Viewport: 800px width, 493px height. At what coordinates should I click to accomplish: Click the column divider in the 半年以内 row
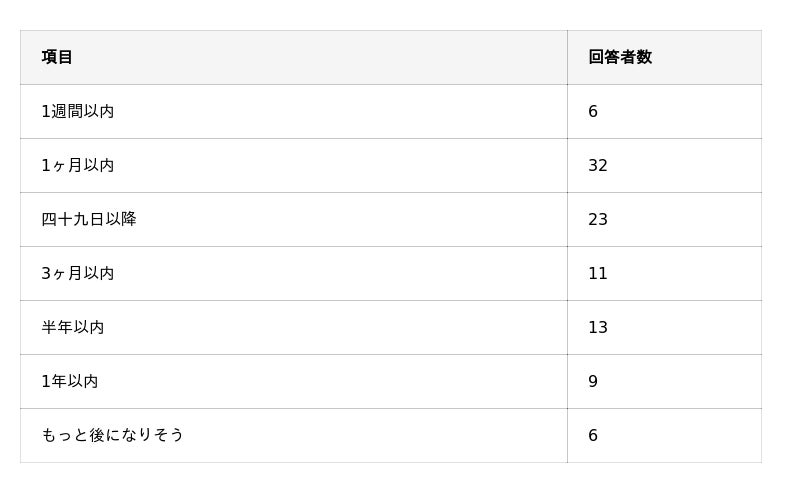point(567,327)
